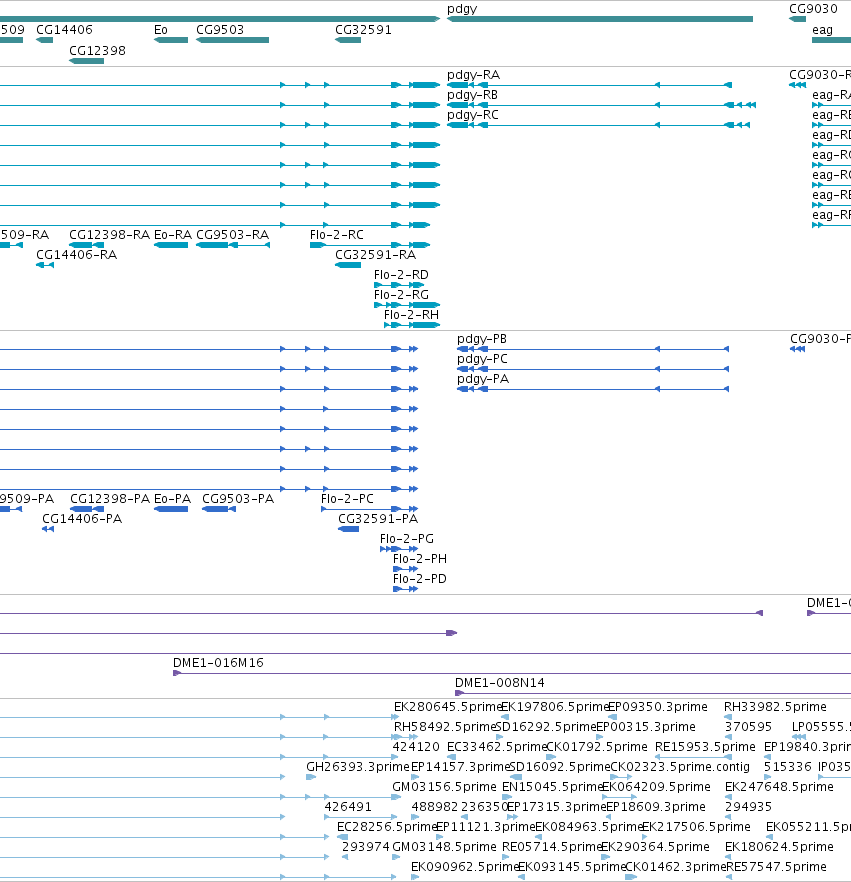Click the pdgy-PC protein label
Viewport: 851px width, 882px height.
[x=482, y=359]
